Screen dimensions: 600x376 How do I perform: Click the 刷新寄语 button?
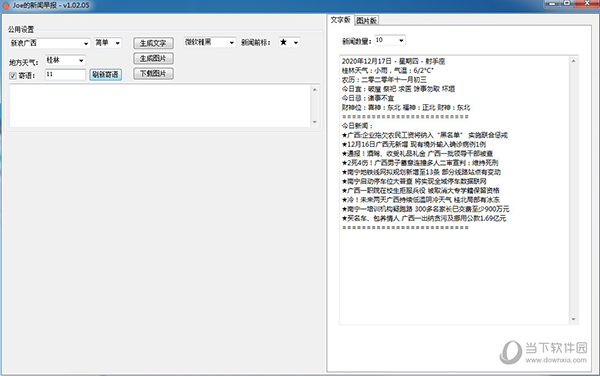coord(106,74)
